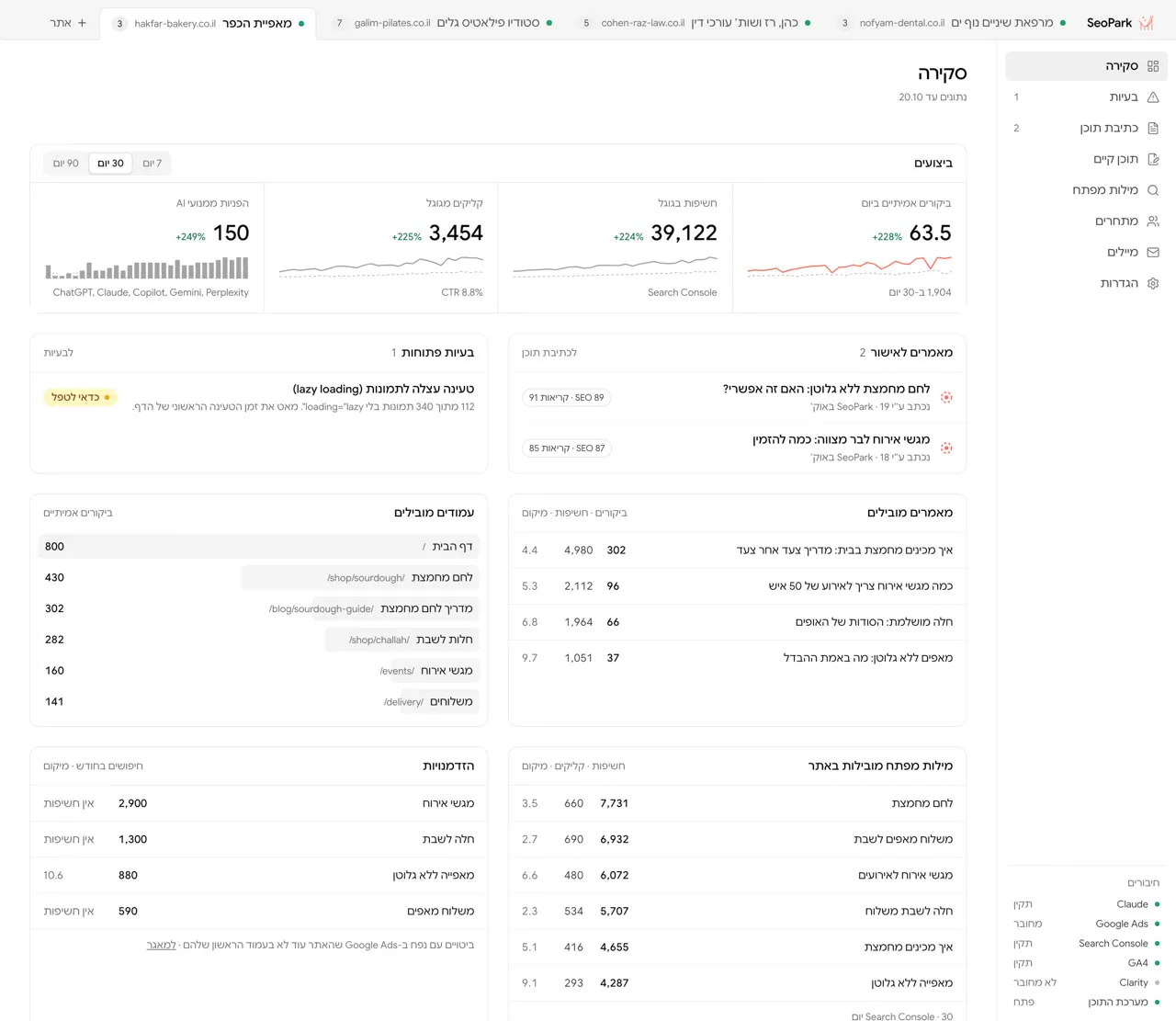The width and height of the screenshot is (1176, 1021).
Task: Click the red icon beside the bar mitzvah trays article
Action: pos(946,448)
